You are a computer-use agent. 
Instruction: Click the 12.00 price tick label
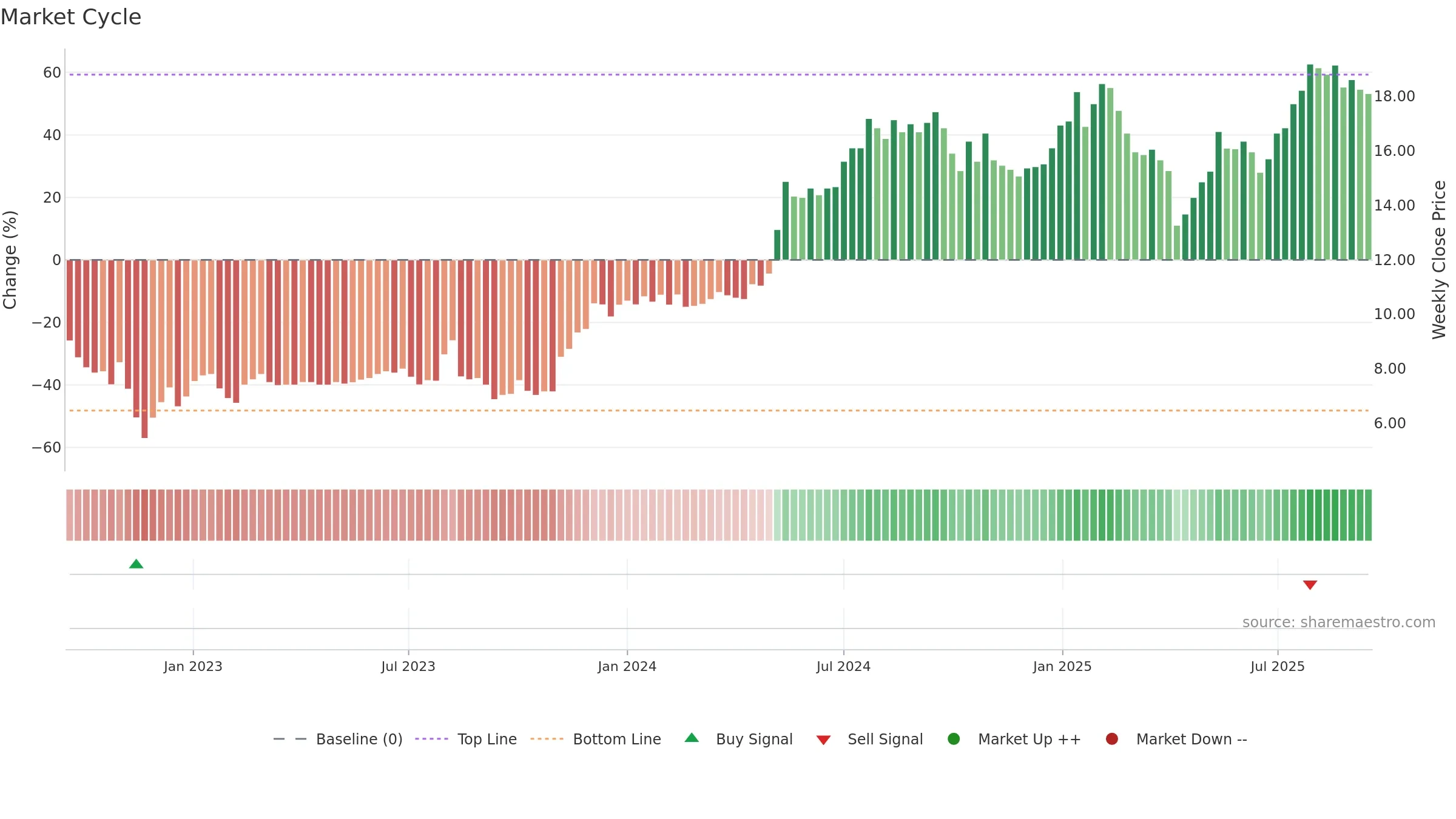(1395, 260)
